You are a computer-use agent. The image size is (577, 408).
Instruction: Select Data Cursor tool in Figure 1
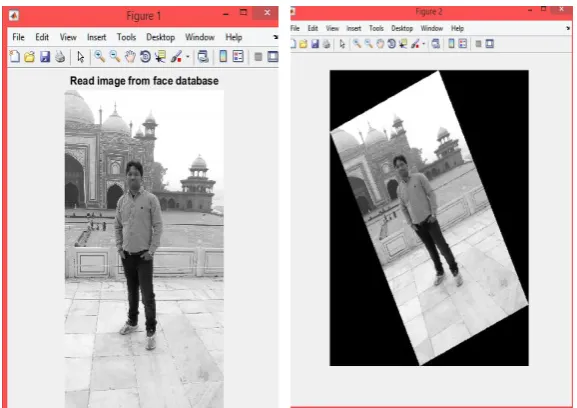click(160, 57)
